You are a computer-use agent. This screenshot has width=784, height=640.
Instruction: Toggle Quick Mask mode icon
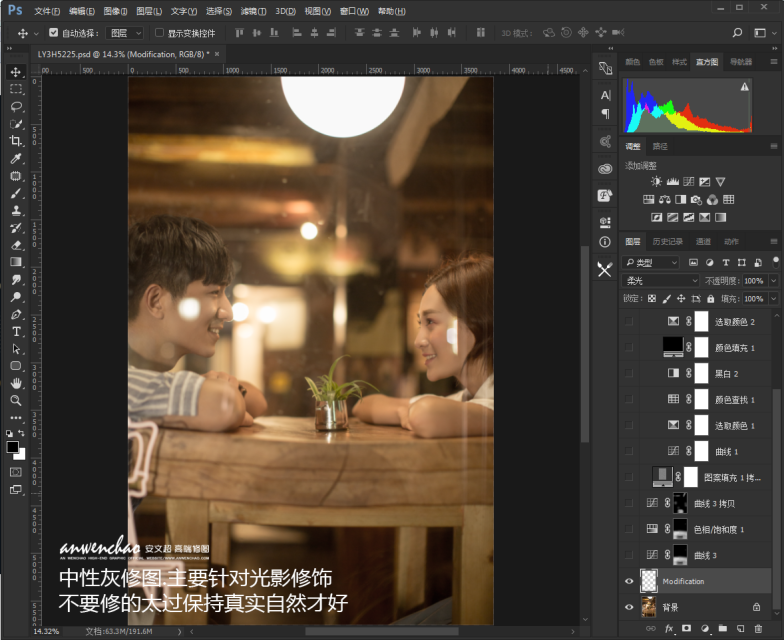16,472
